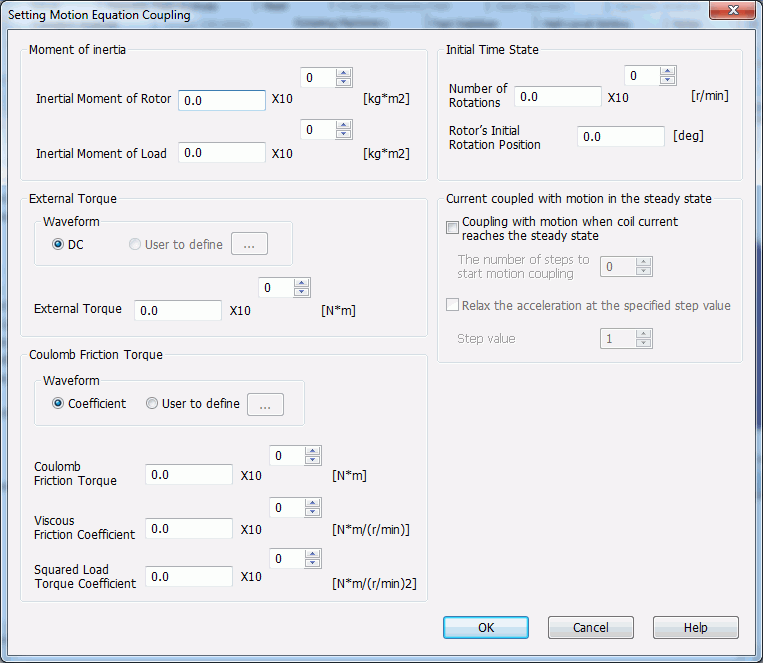The height and width of the screenshot is (663, 763).
Task: Decrease Coulomb Friction Torque exponent spinner
Action: tap(313, 461)
